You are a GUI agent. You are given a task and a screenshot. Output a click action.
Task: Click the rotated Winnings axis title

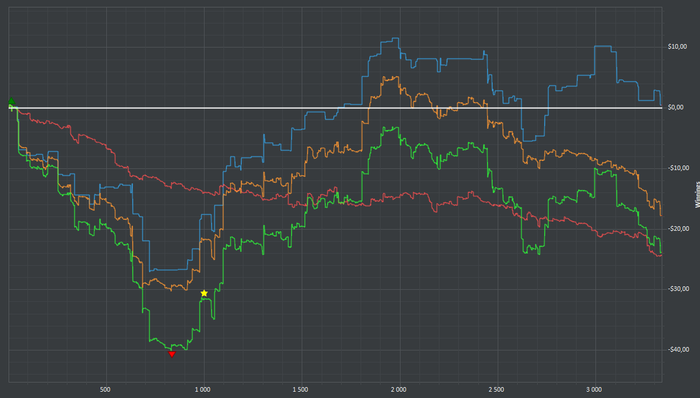(x=697, y=195)
